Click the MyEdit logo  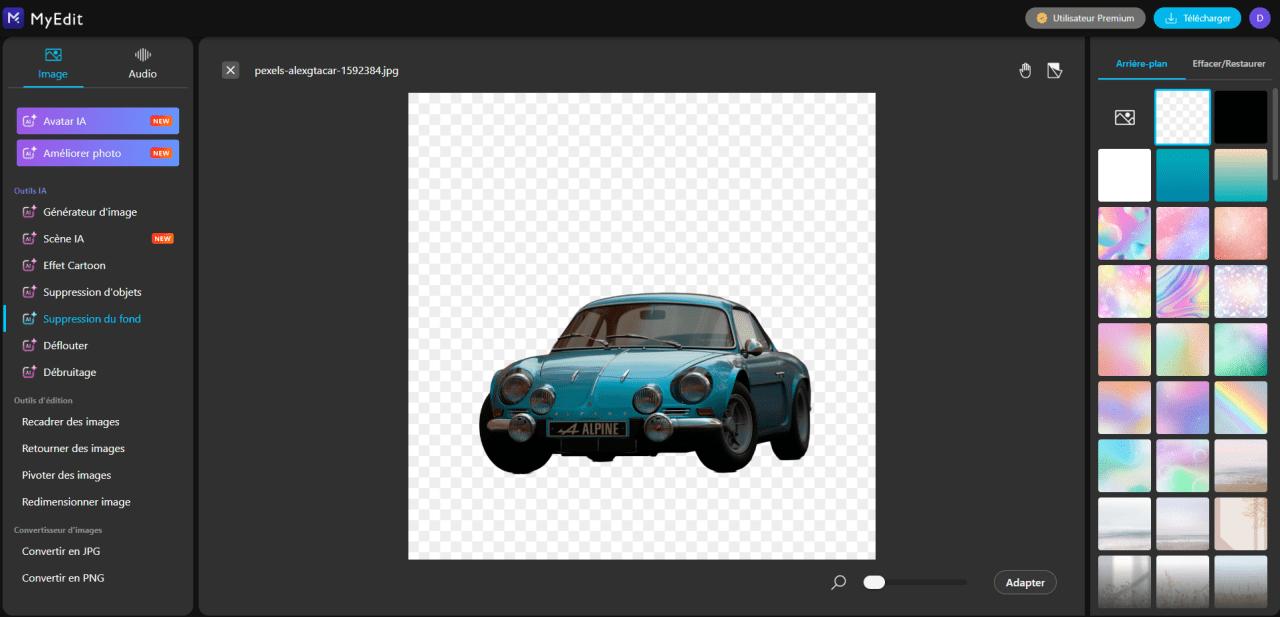click(x=44, y=17)
